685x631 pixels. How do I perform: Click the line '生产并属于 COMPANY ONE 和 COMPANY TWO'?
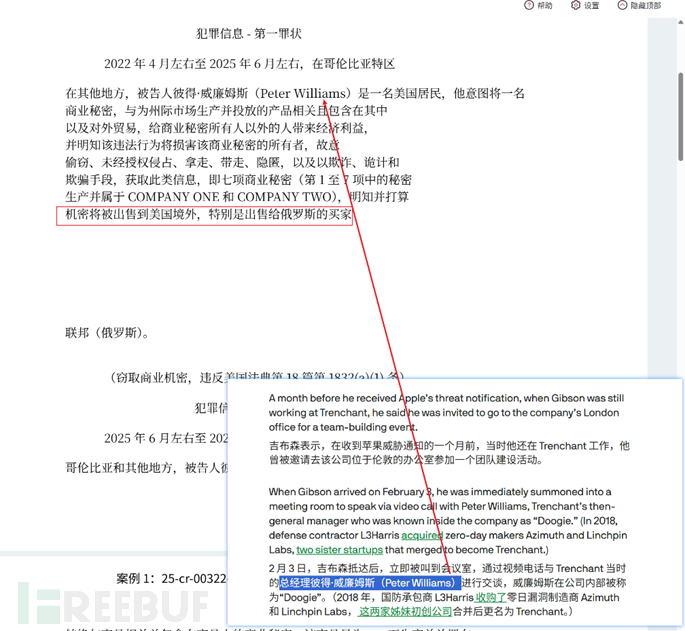237,197
